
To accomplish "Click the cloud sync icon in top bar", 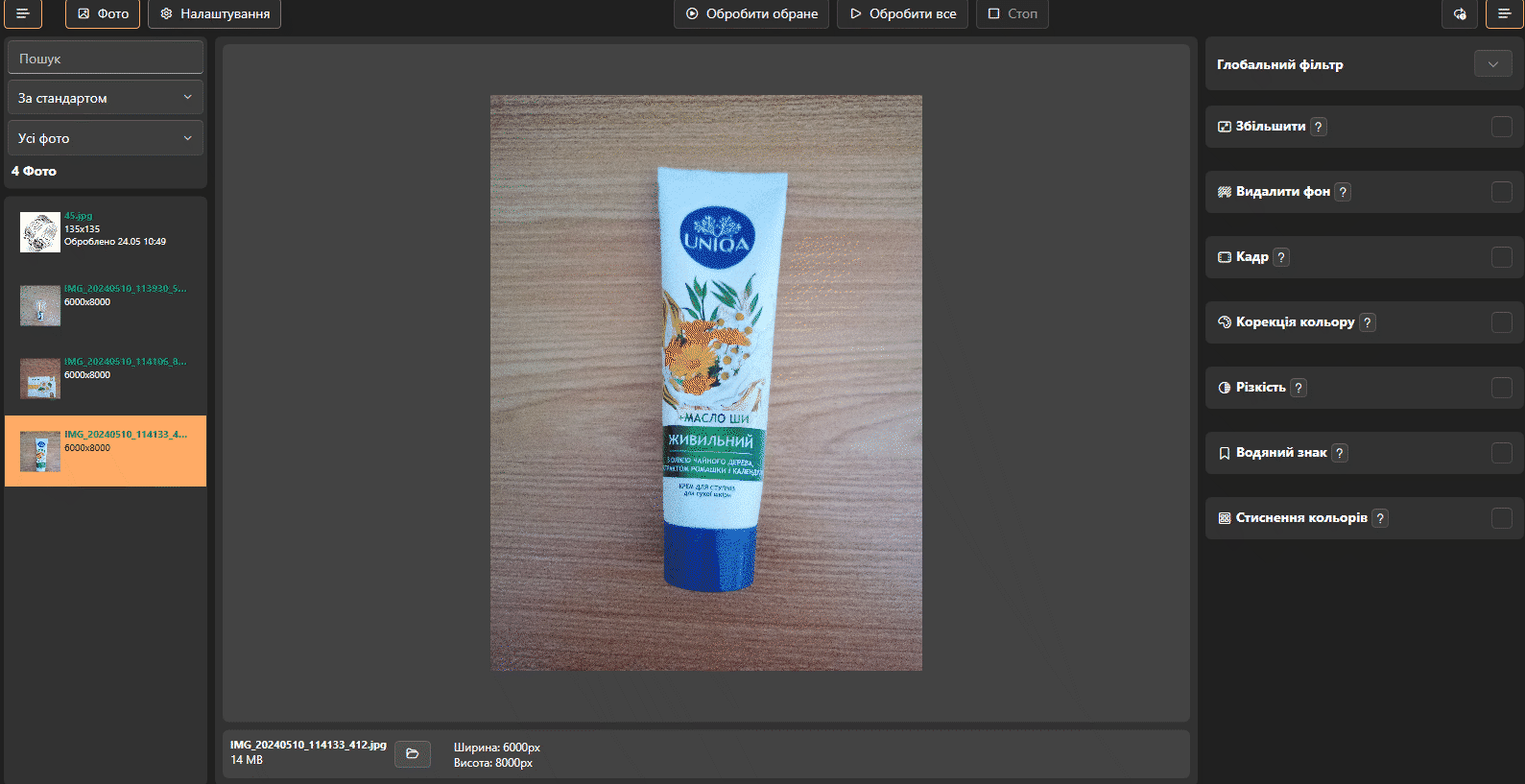I will [x=1460, y=13].
